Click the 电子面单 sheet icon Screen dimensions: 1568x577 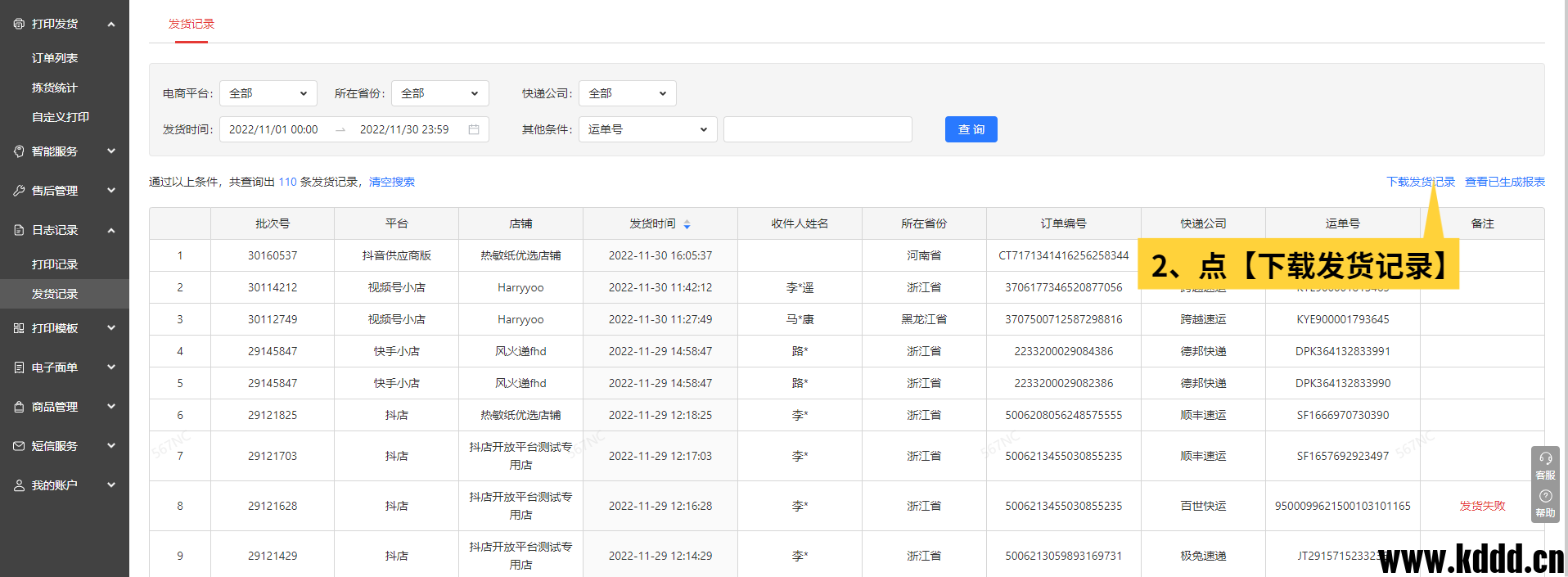click(x=19, y=367)
